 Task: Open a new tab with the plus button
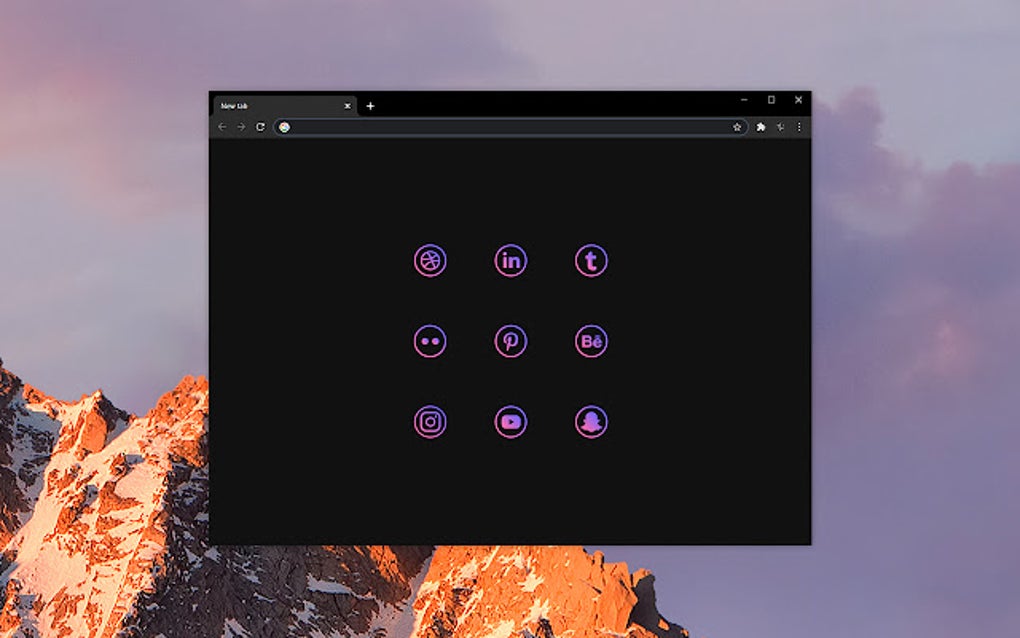click(369, 104)
